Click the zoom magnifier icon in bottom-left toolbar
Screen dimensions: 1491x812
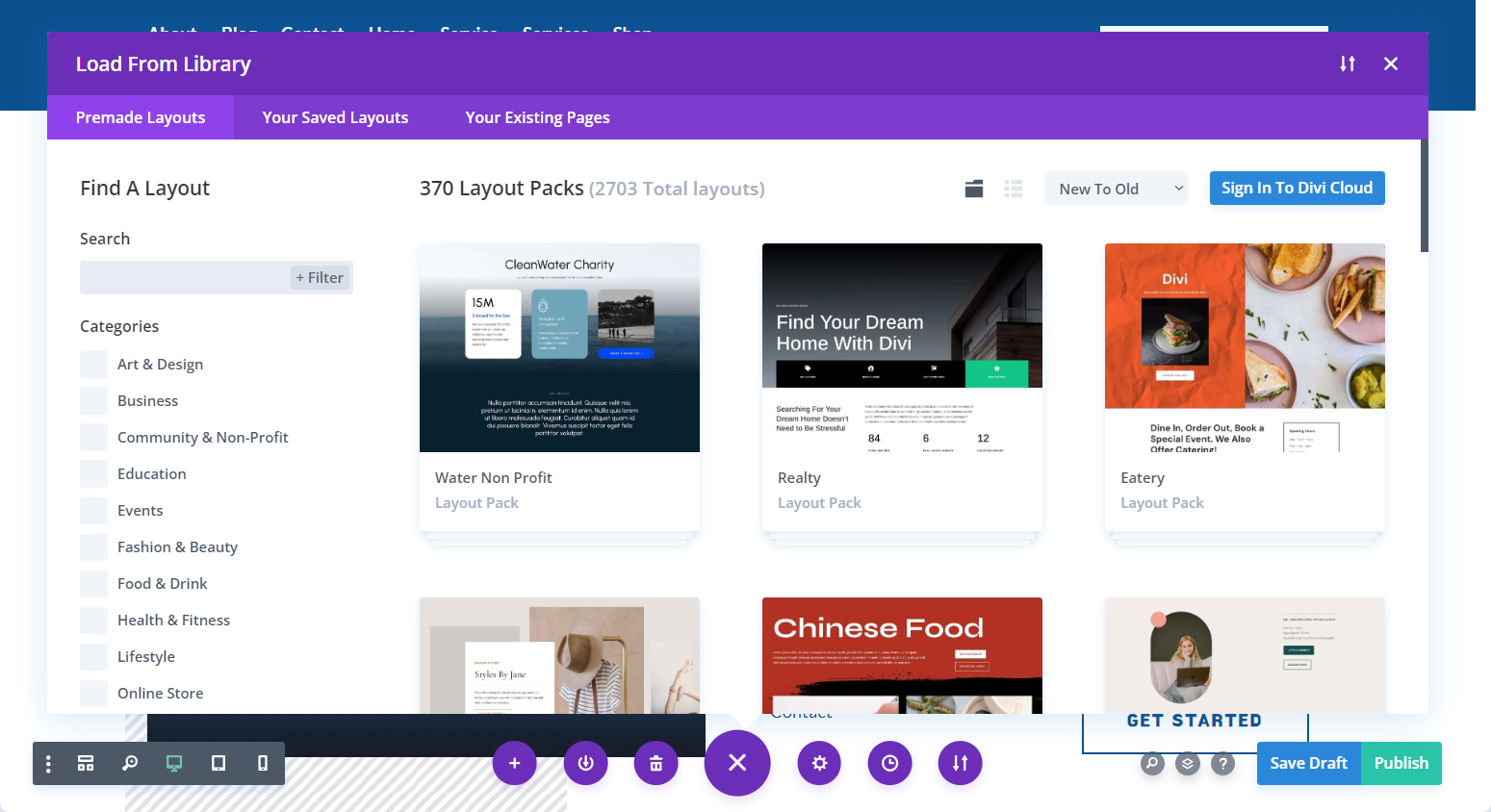pos(130,763)
